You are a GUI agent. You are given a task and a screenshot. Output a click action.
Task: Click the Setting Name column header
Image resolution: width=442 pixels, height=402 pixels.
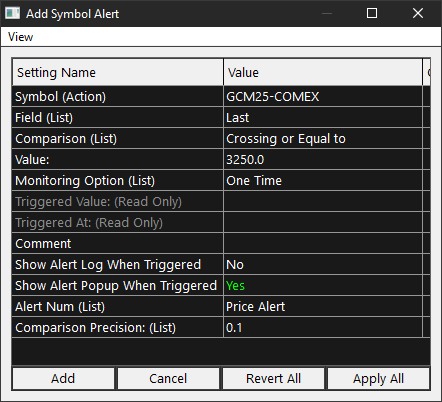point(118,72)
